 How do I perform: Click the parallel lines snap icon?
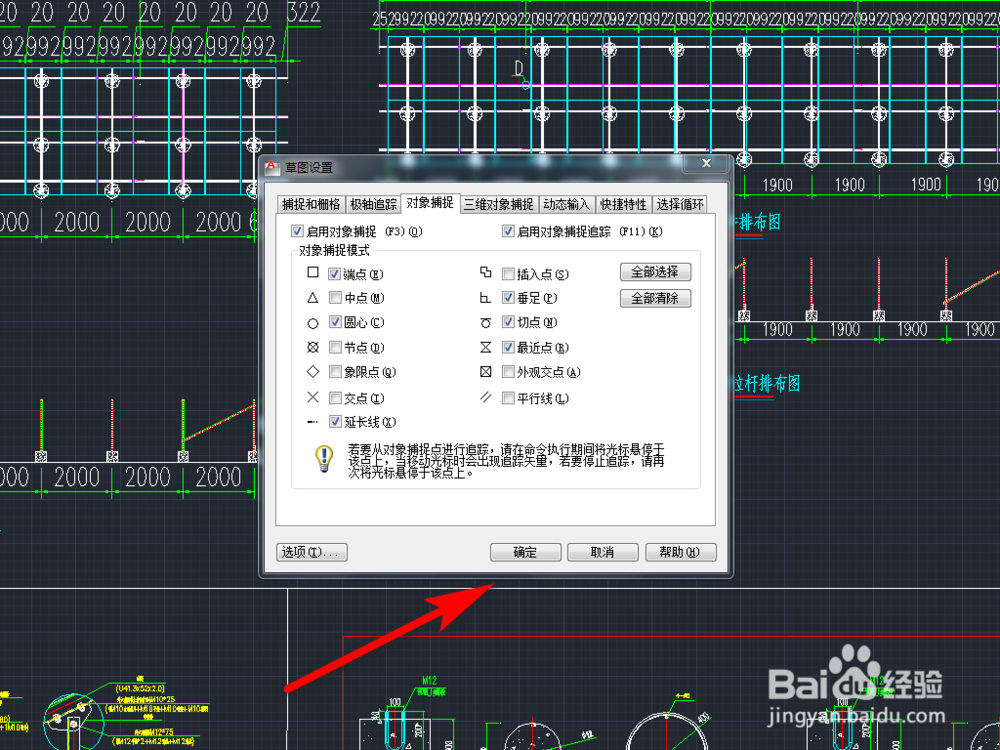tap(485, 398)
